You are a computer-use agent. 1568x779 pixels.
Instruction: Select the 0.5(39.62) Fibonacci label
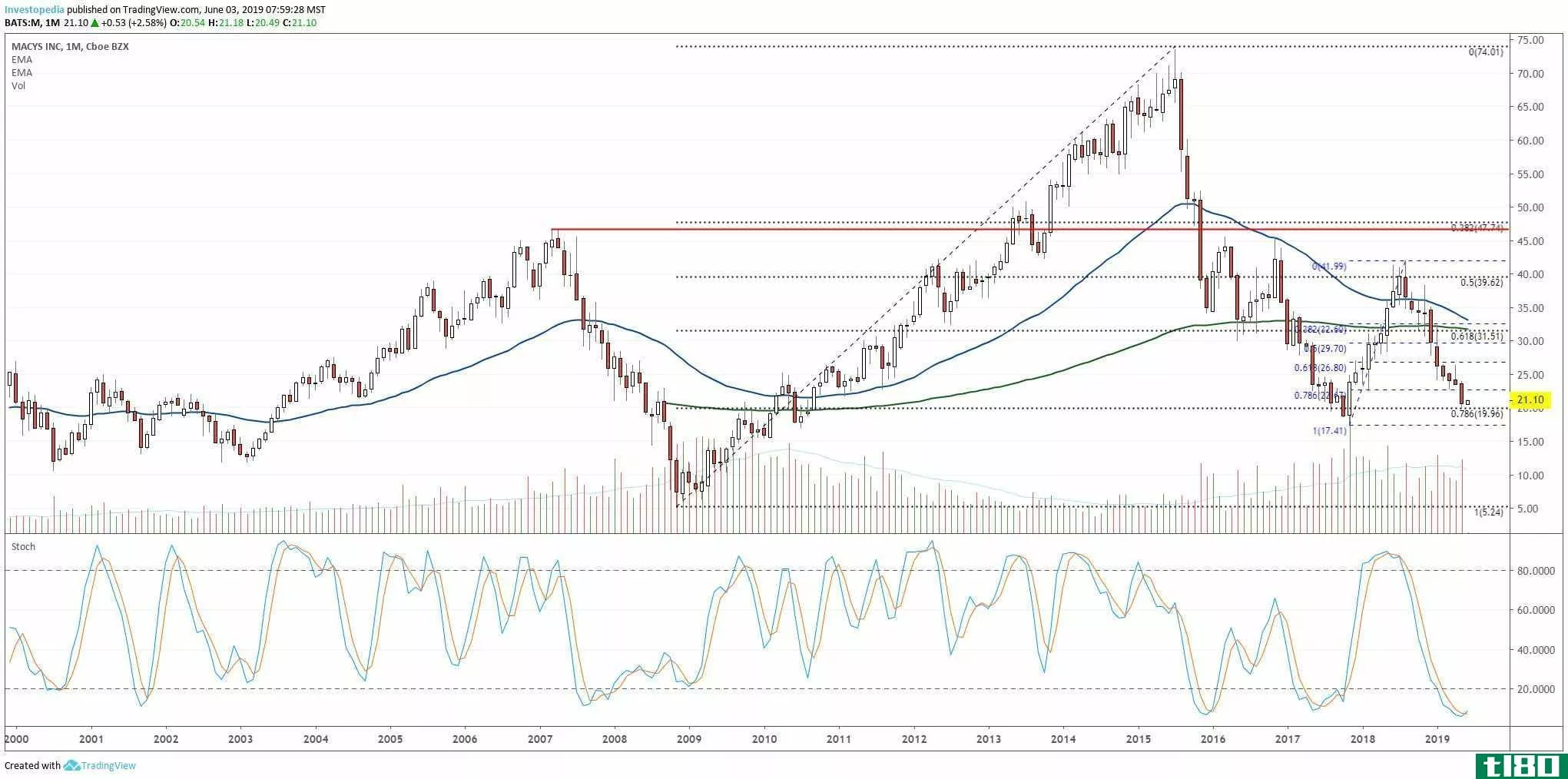[1482, 283]
